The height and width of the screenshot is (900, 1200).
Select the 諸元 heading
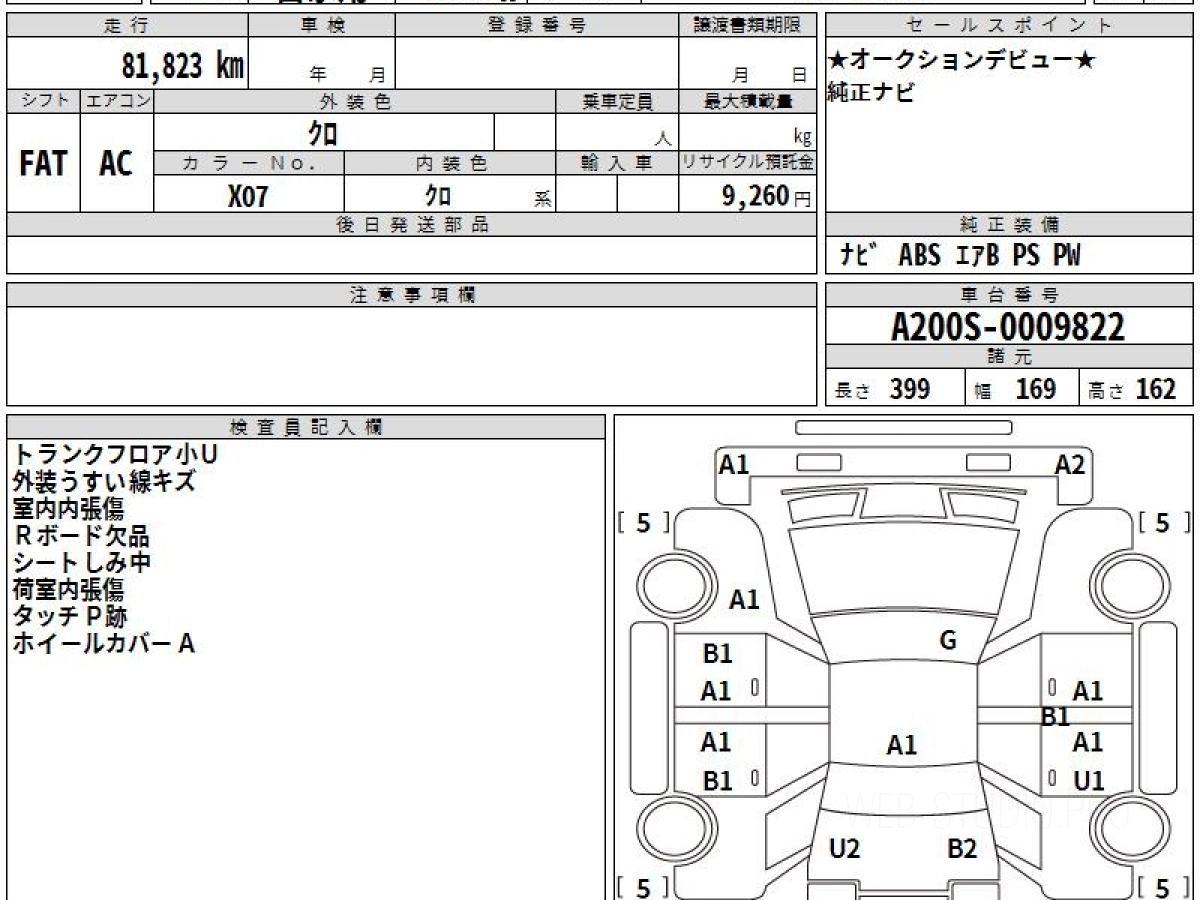coord(1010,357)
